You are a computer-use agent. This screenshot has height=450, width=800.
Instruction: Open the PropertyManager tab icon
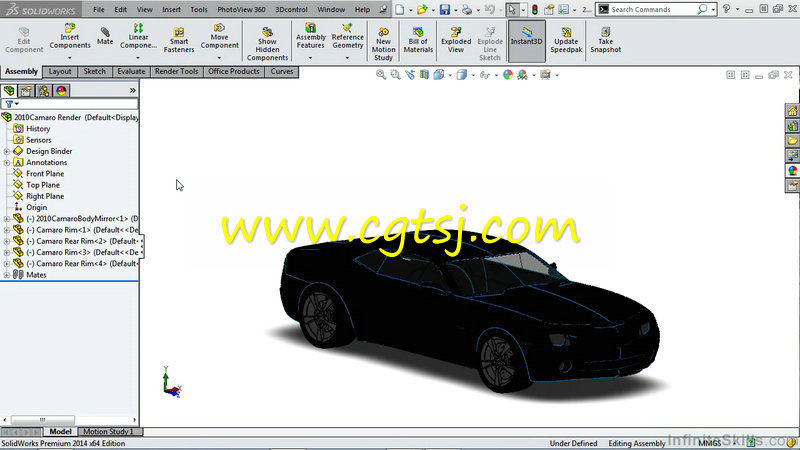(x=26, y=91)
